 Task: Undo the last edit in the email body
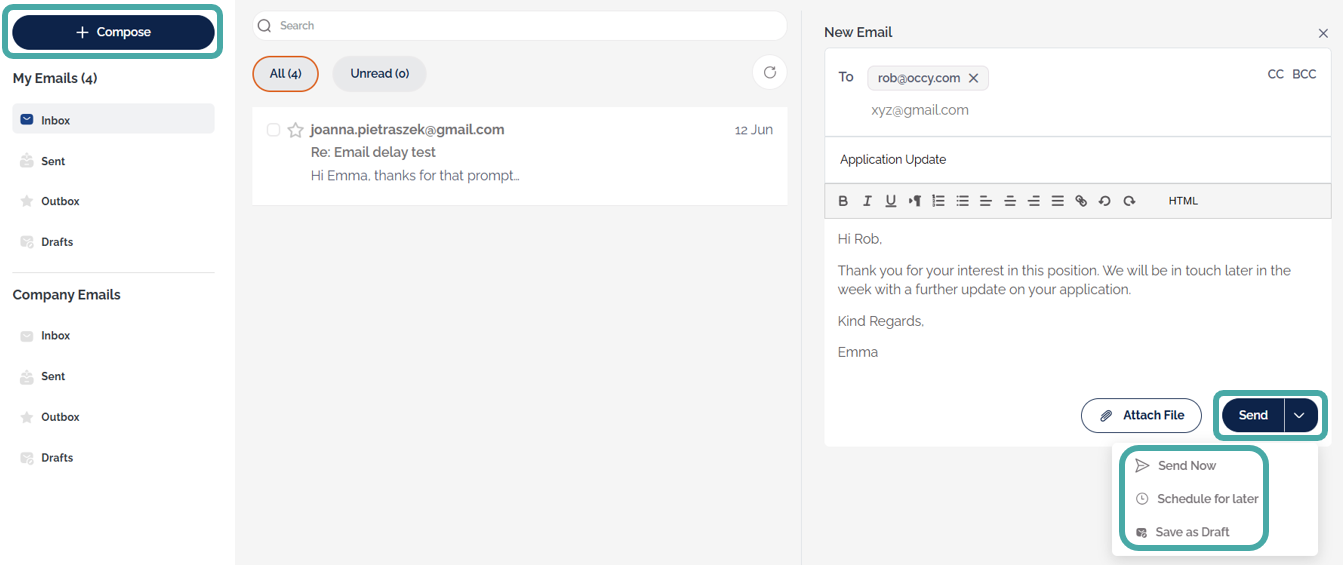coord(1105,201)
